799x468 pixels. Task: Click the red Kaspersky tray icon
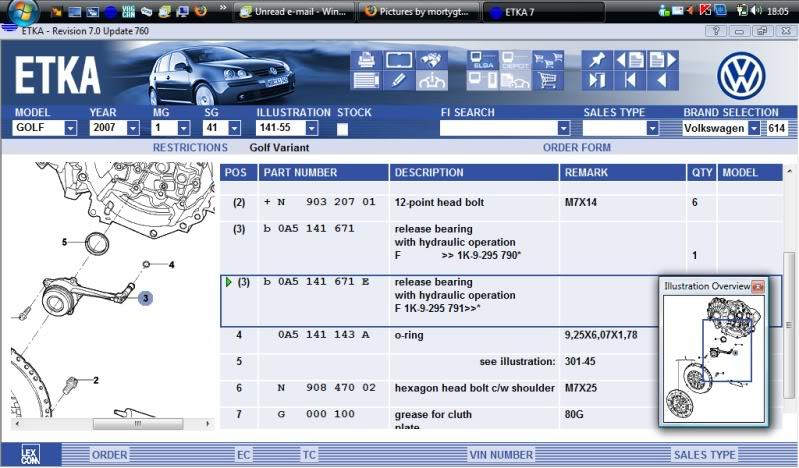click(706, 10)
